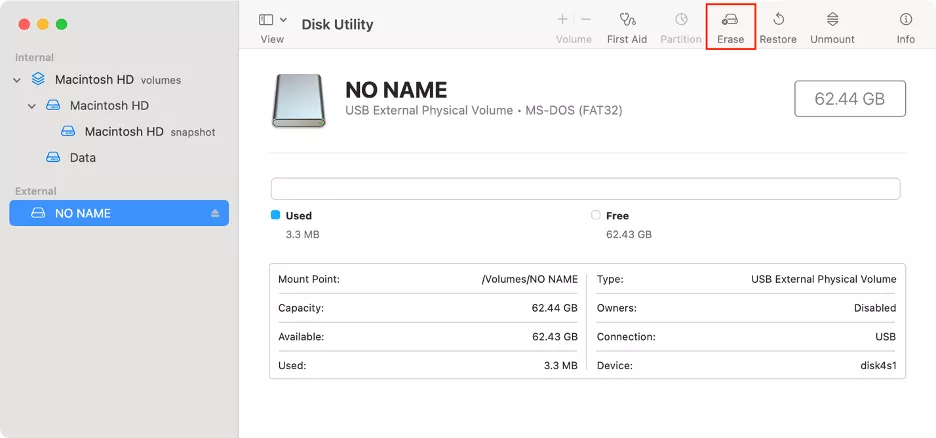Click the Partition toolbar icon
The image size is (936, 438).
click(x=681, y=20)
